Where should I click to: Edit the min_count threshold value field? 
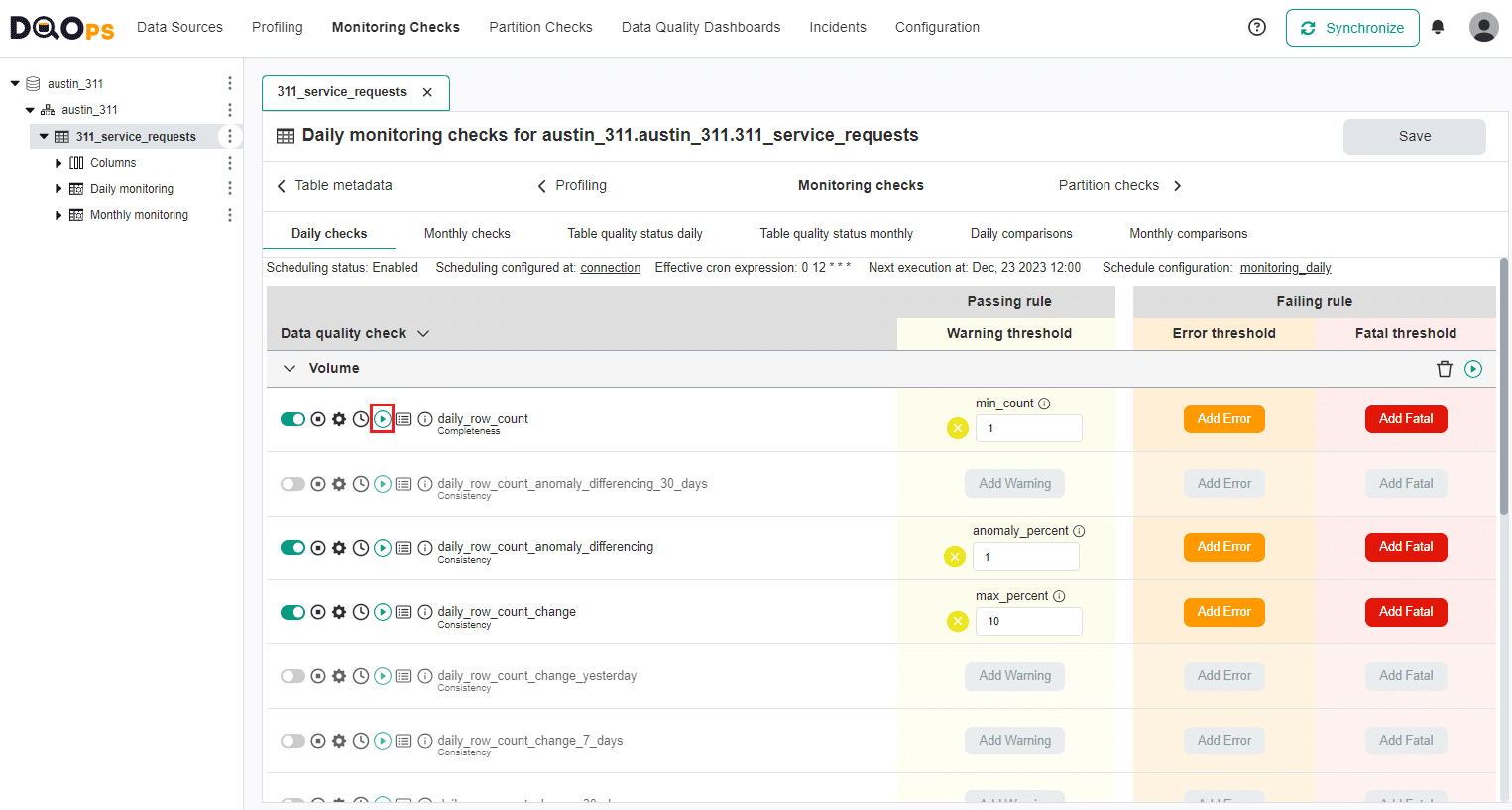pos(1028,427)
